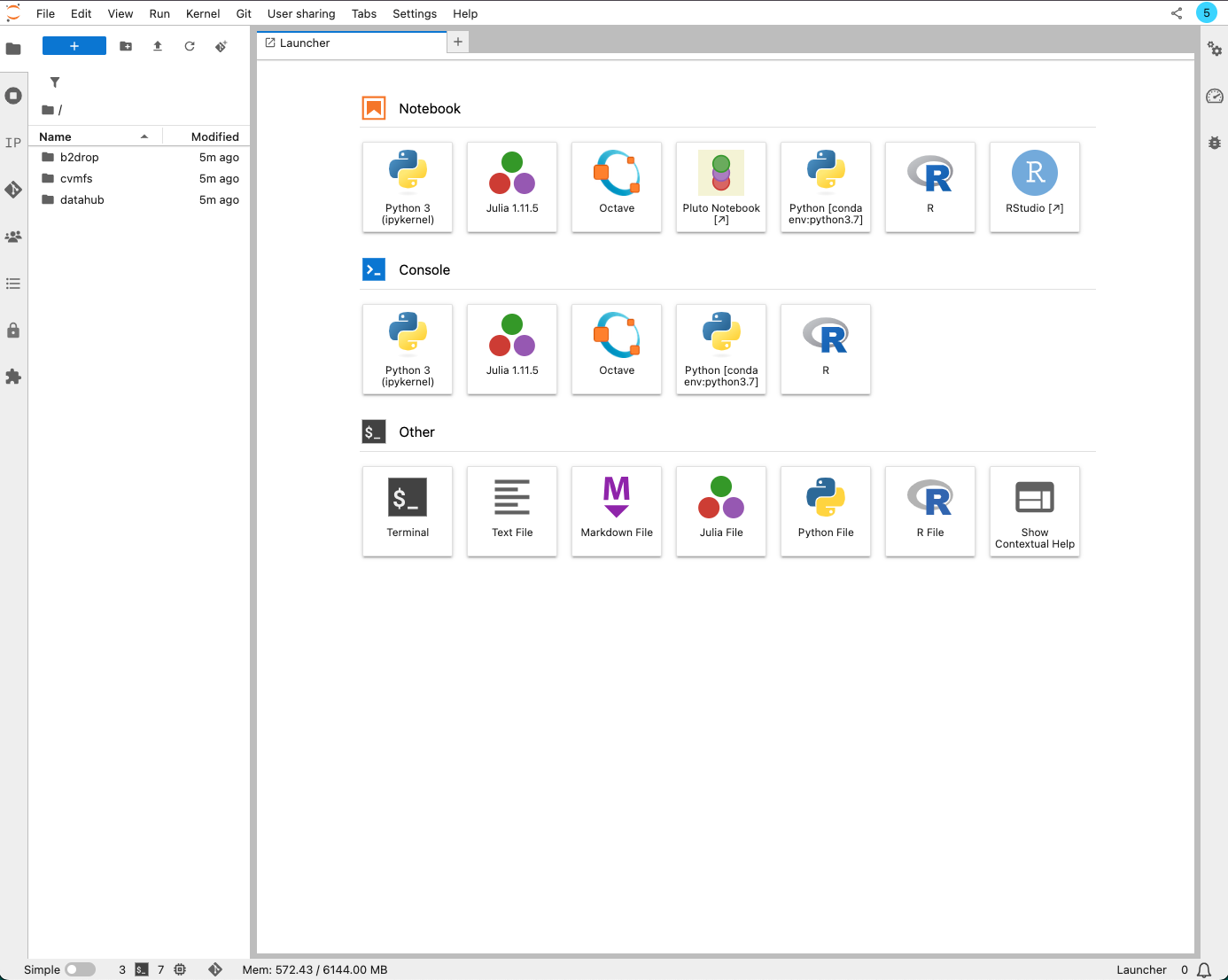Select the cvmfs folder
1228x980 pixels.
pos(139,178)
